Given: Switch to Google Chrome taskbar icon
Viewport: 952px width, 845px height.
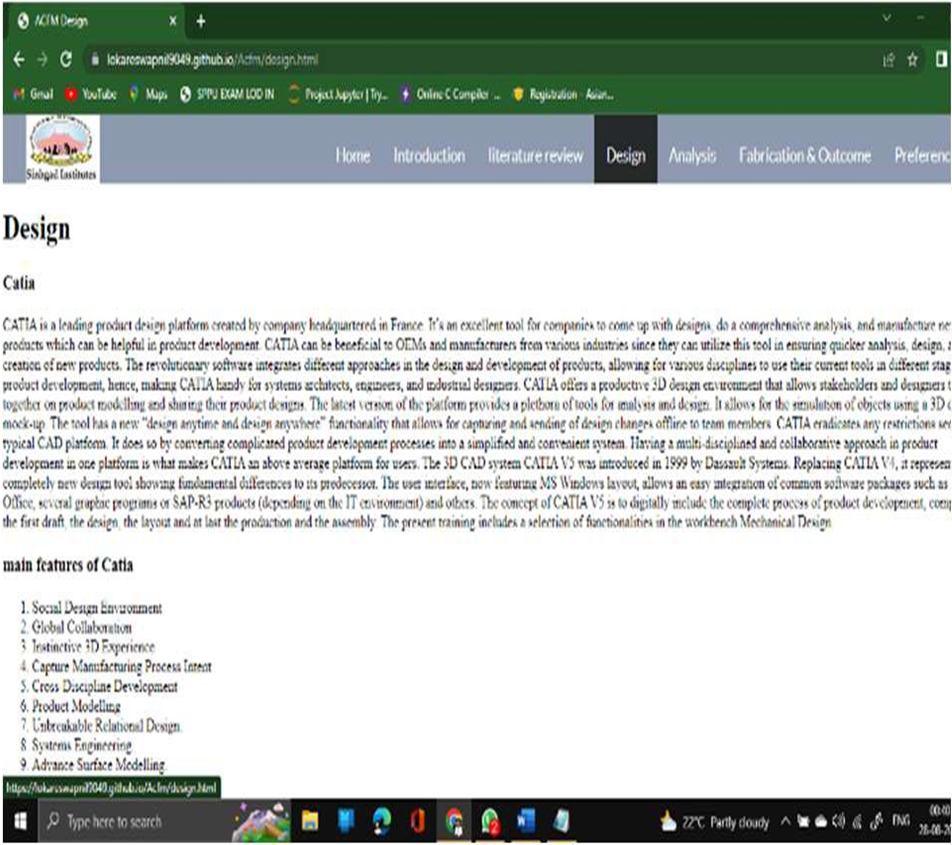Looking at the screenshot, I should [454, 822].
